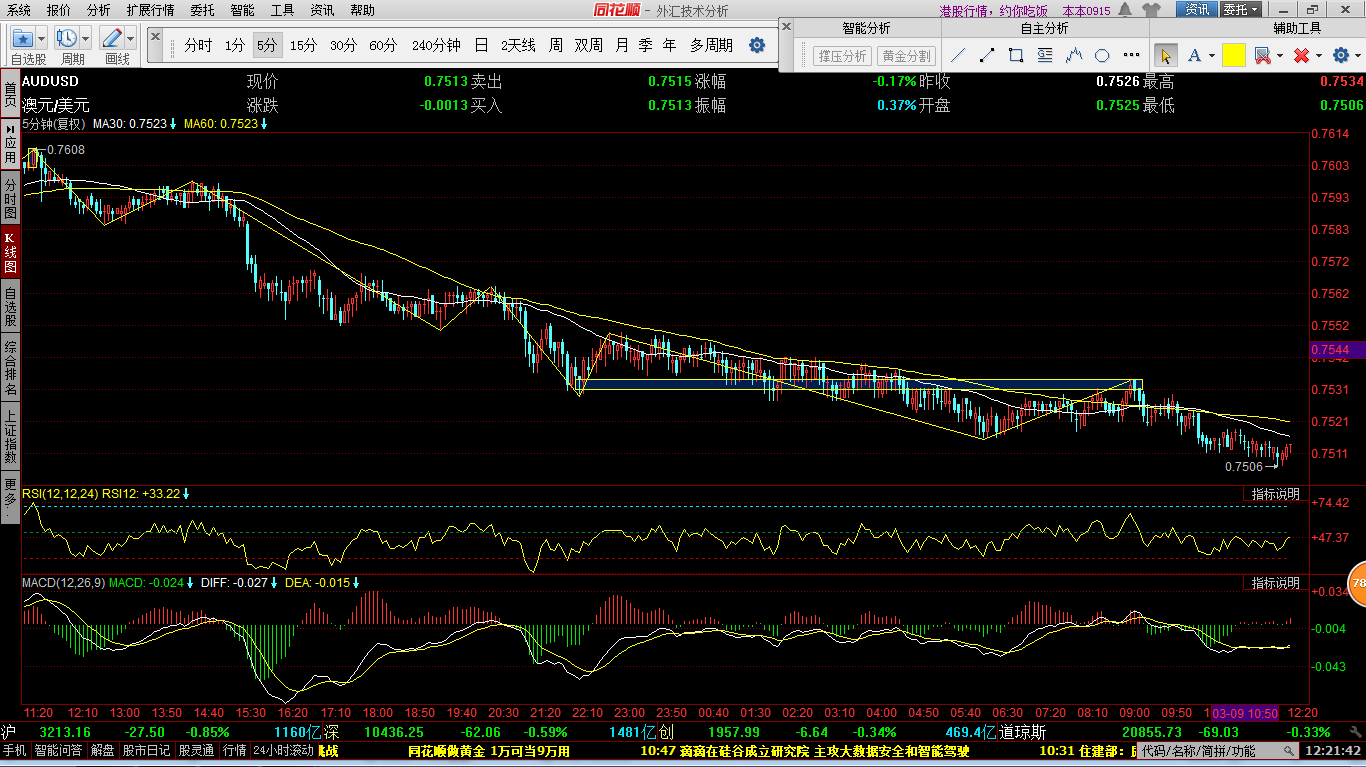Click the MACD 指标说明 button

coord(1276,582)
